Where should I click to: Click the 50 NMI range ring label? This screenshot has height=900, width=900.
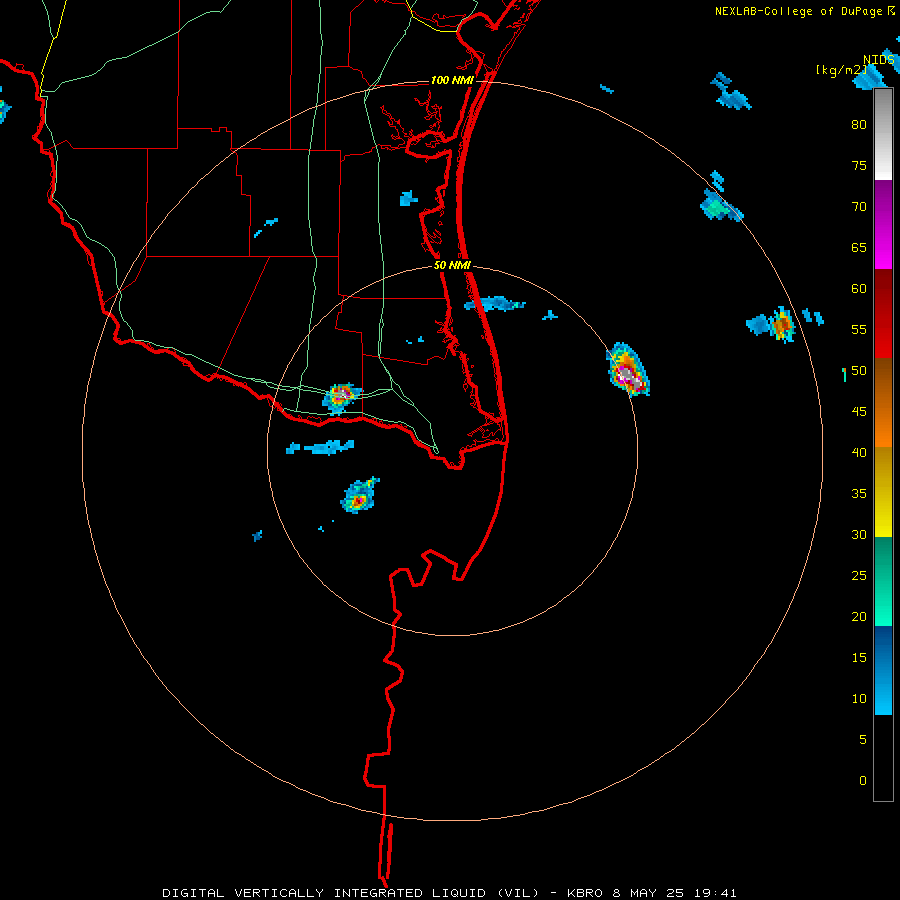click(452, 265)
